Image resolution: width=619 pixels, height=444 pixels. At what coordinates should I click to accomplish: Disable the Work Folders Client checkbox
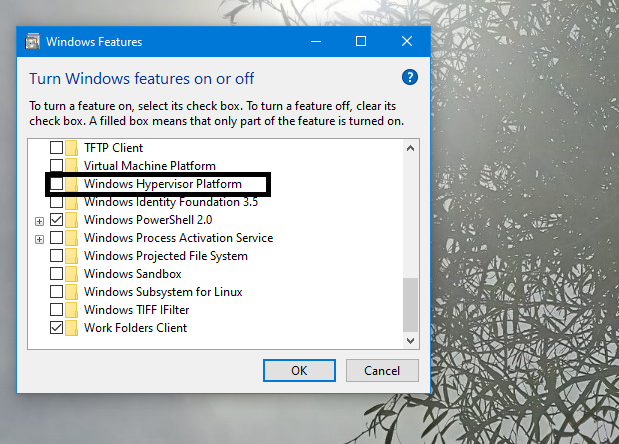pos(56,328)
